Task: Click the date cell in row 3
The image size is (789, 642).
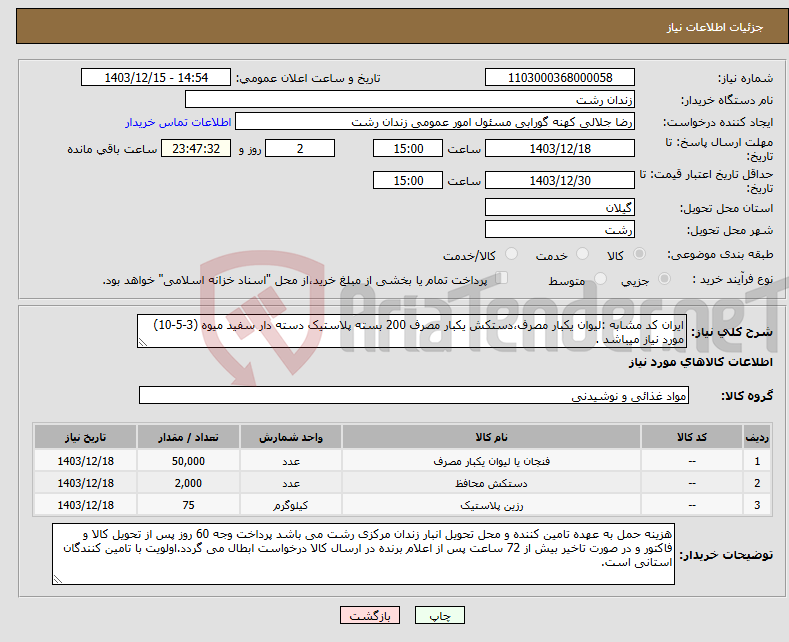Action: [x=86, y=505]
